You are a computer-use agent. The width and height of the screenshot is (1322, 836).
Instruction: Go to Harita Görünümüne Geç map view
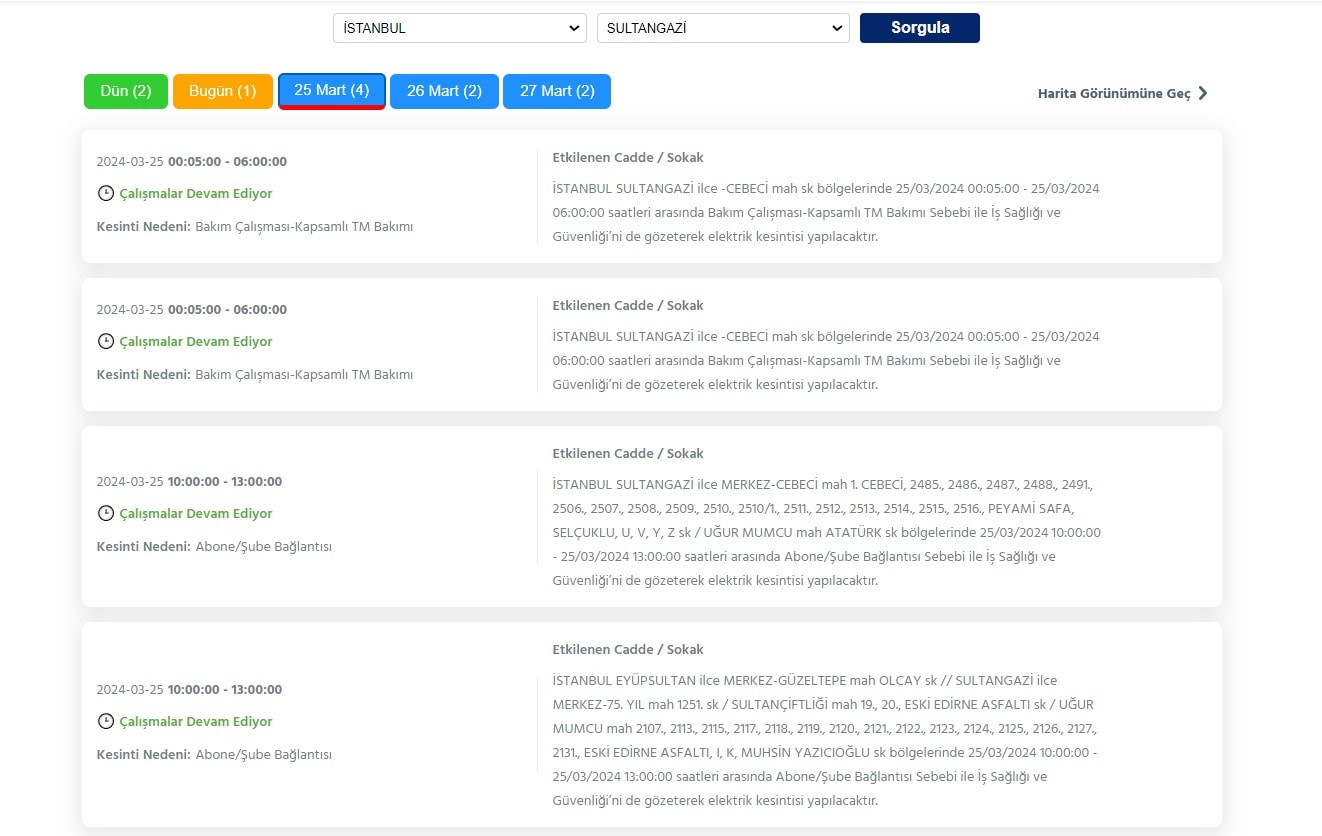coord(1114,93)
